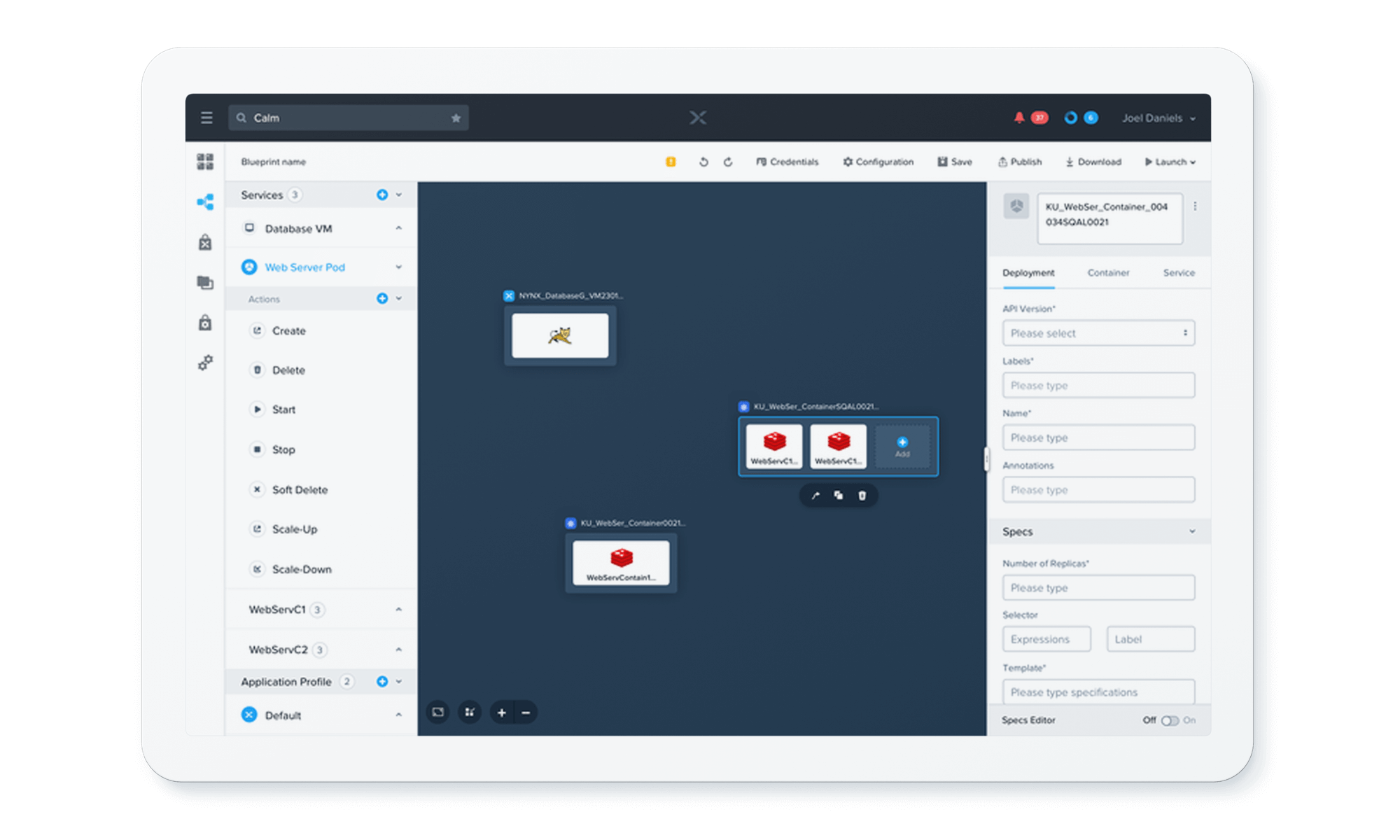
Task: Toggle the Specs Editor switch
Action: [x=1170, y=720]
